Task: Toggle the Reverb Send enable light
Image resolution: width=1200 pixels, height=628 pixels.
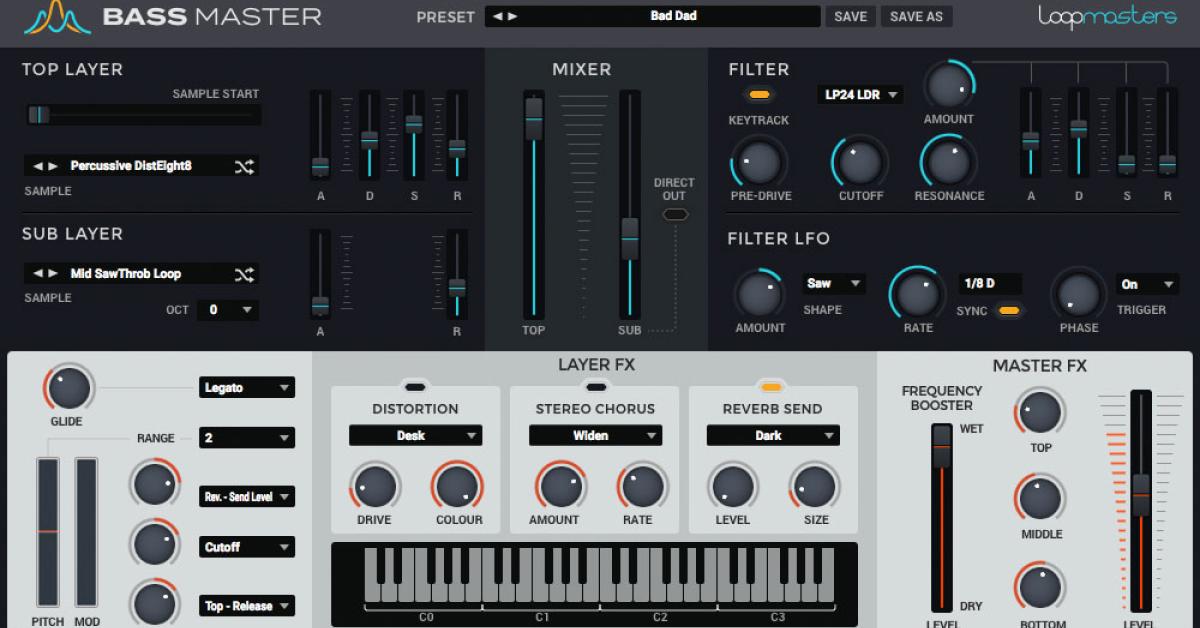Action: (772, 387)
